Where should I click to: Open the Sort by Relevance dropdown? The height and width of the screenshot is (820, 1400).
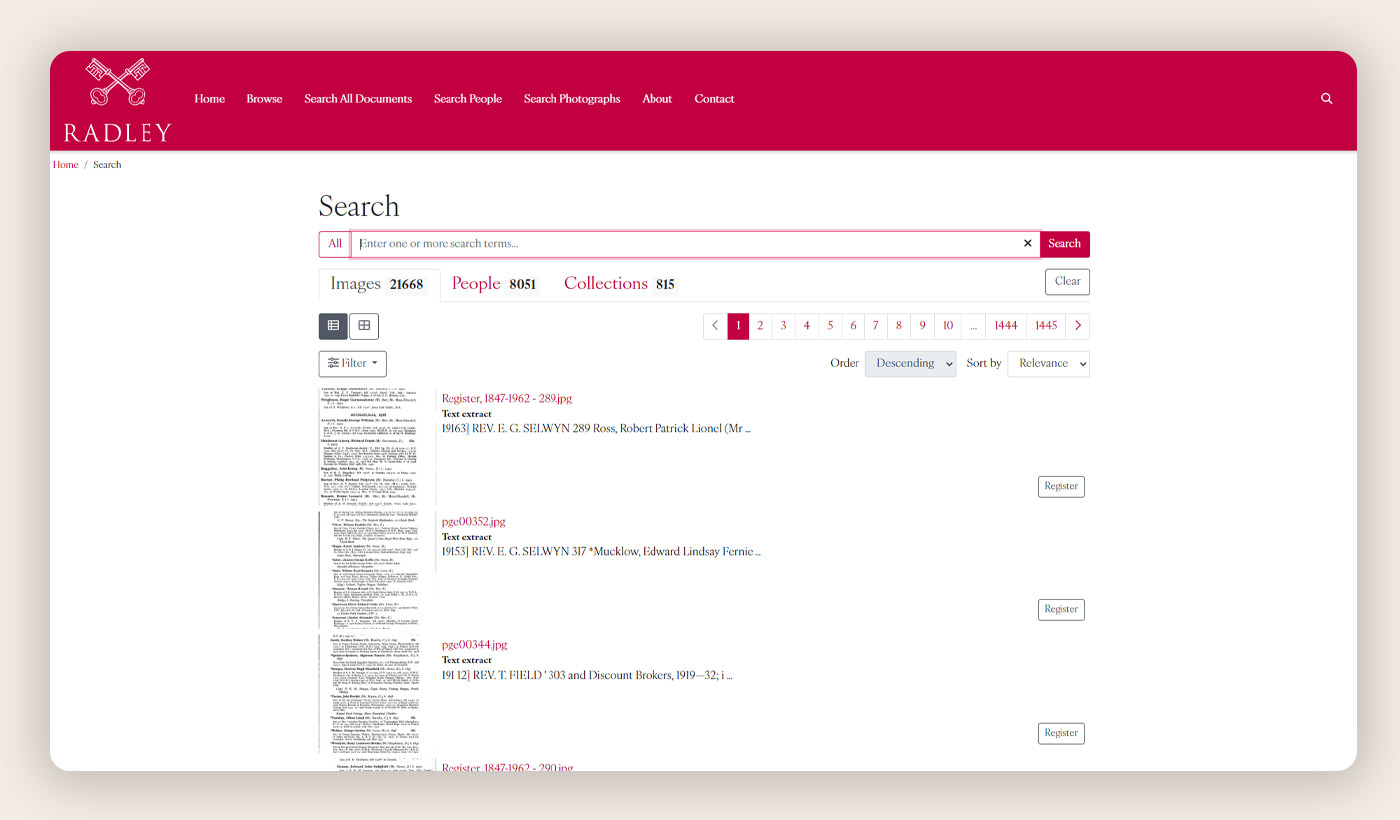pyautogui.click(x=1048, y=364)
